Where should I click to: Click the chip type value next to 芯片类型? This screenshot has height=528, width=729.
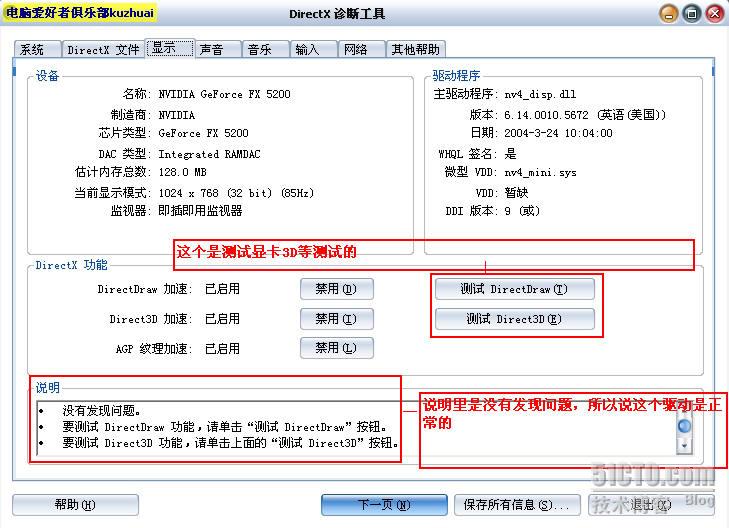point(203,133)
